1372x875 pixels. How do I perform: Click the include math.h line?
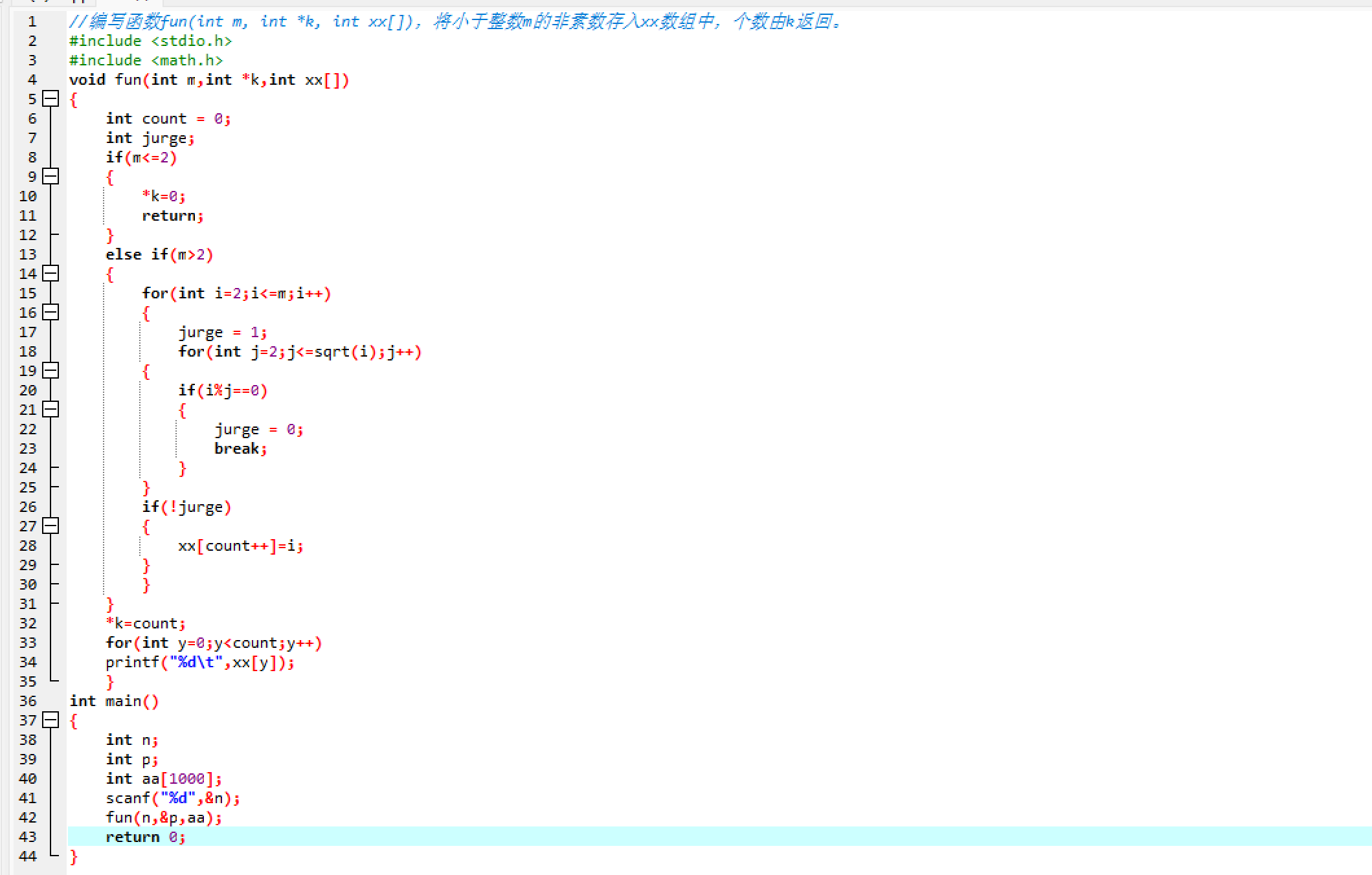(146, 60)
